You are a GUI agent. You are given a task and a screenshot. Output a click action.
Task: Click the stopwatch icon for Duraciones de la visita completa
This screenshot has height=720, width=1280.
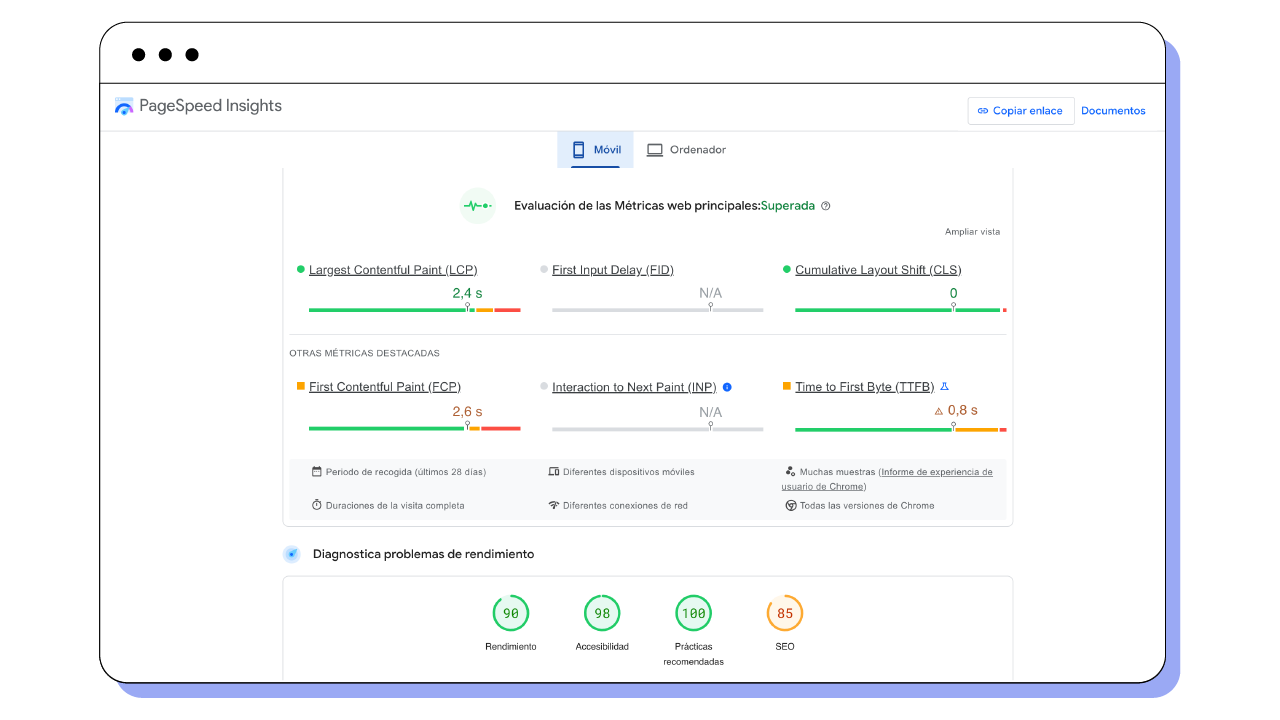317,505
